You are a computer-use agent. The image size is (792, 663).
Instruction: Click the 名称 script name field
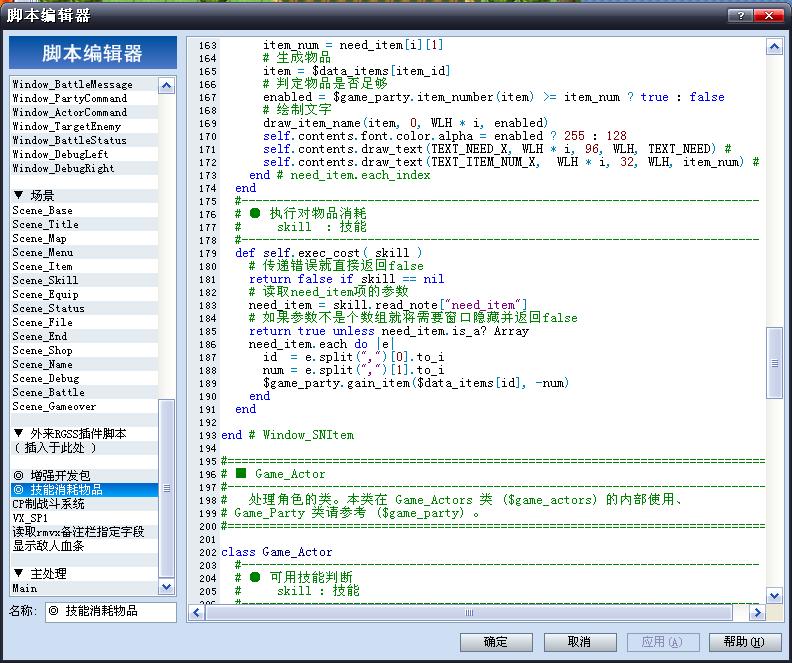tap(111, 611)
